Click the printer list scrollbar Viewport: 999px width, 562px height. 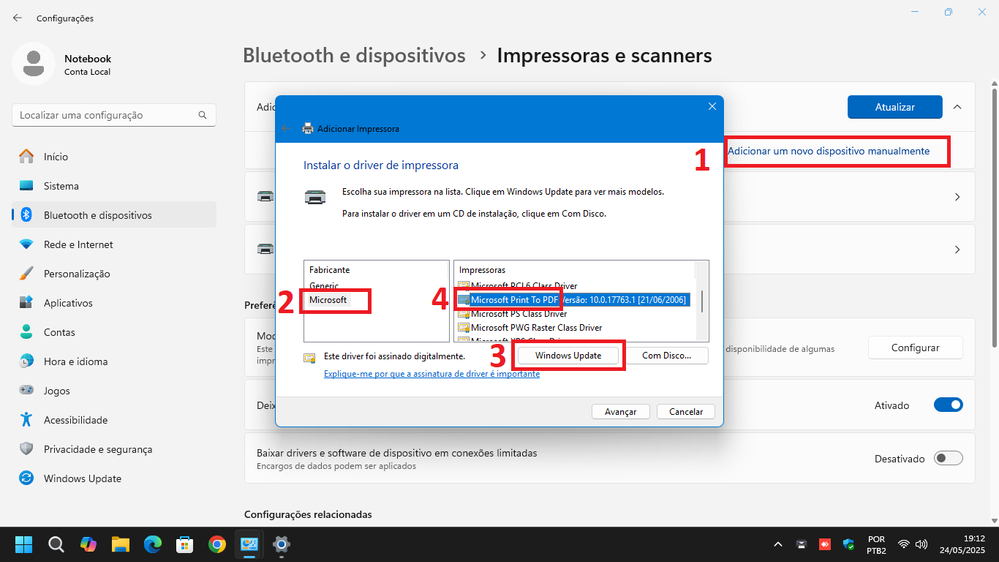(701, 301)
